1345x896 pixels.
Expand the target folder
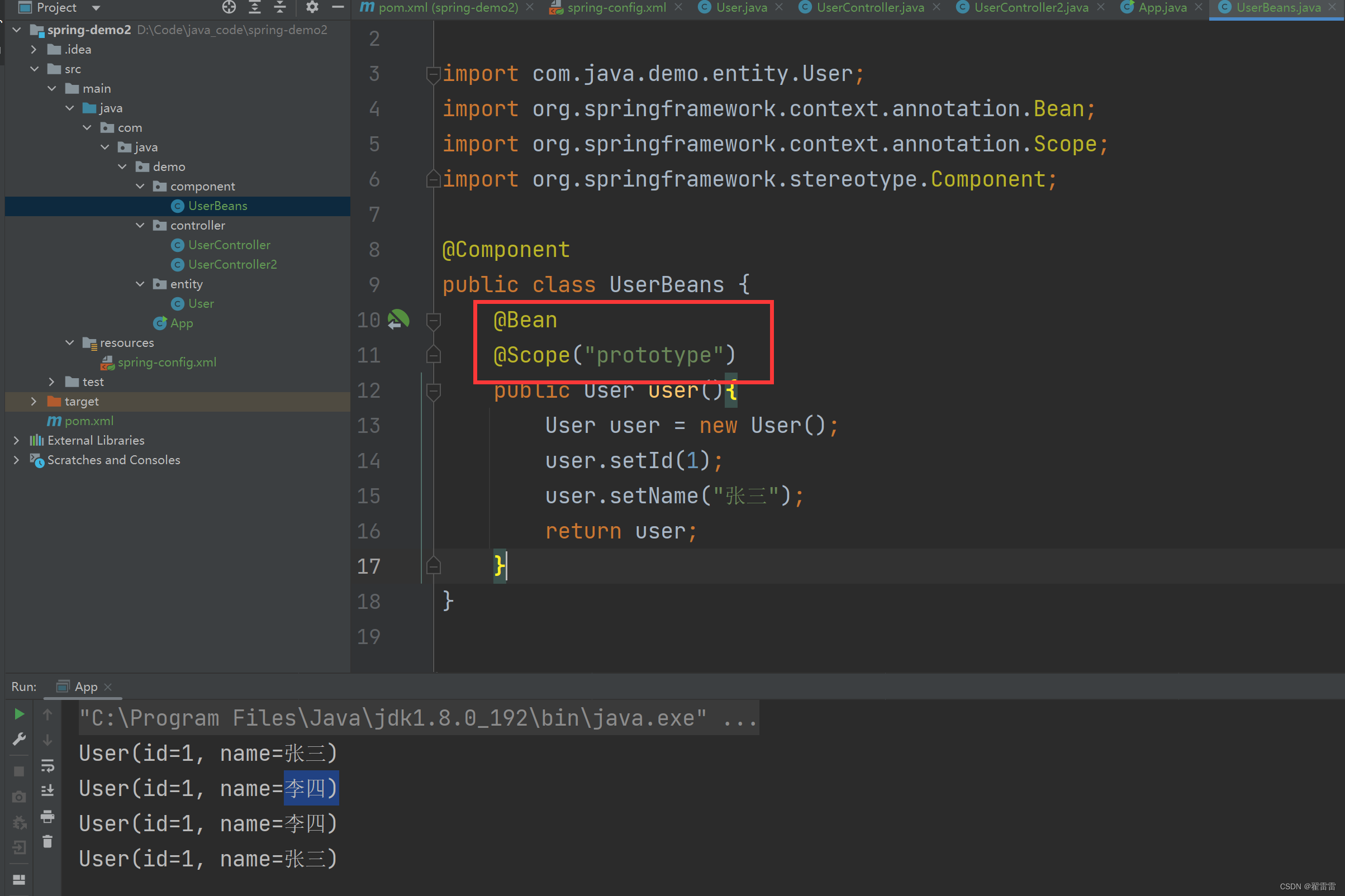click(x=34, y=401)
